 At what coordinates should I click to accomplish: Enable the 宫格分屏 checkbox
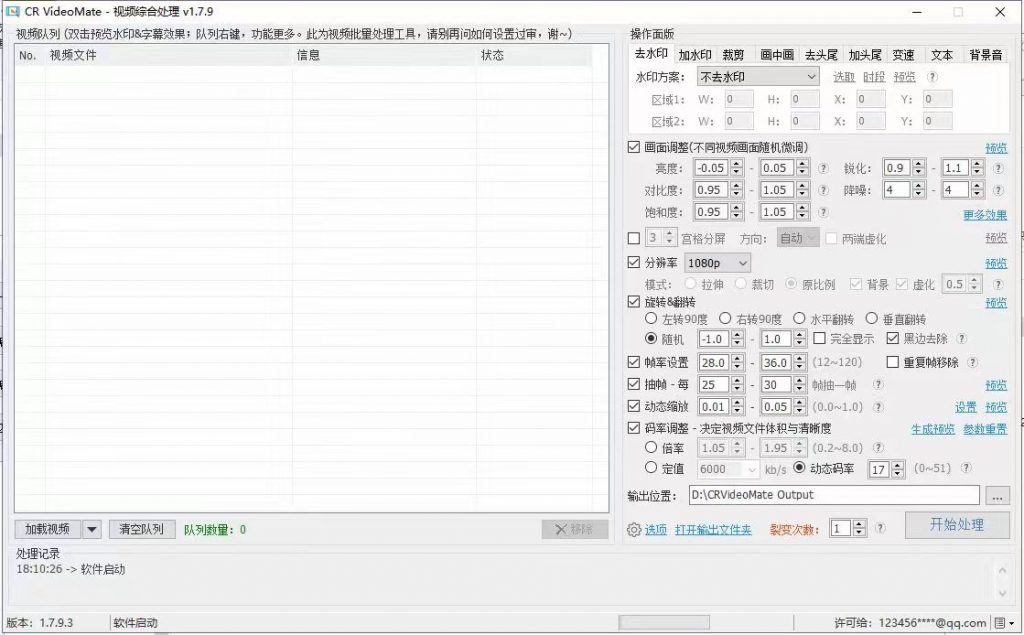click(x=634, y=238)
